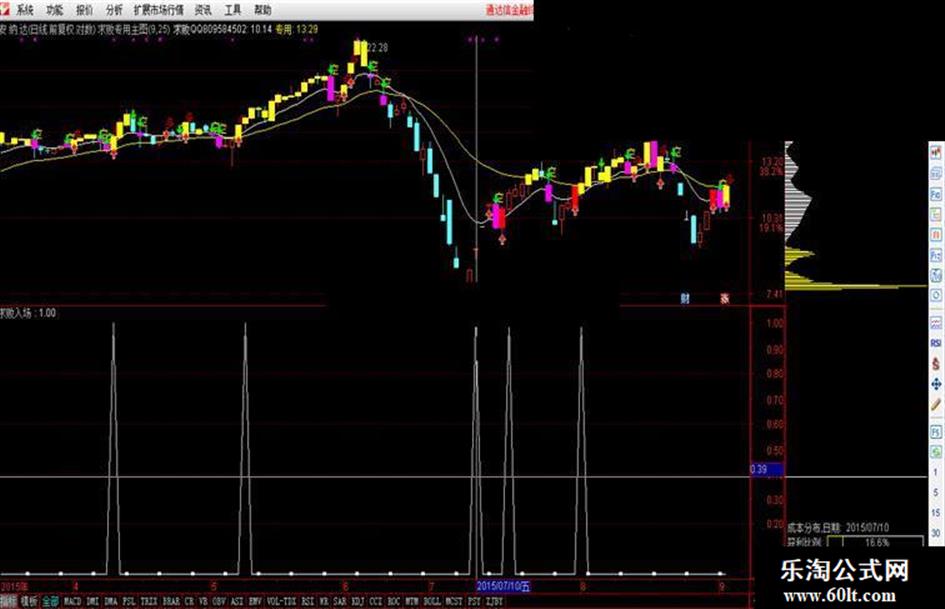The height and width of the screenshot is (609, 945).
Task: Click the 16.6% profit ratio bar
Action: tap(876, 542)
